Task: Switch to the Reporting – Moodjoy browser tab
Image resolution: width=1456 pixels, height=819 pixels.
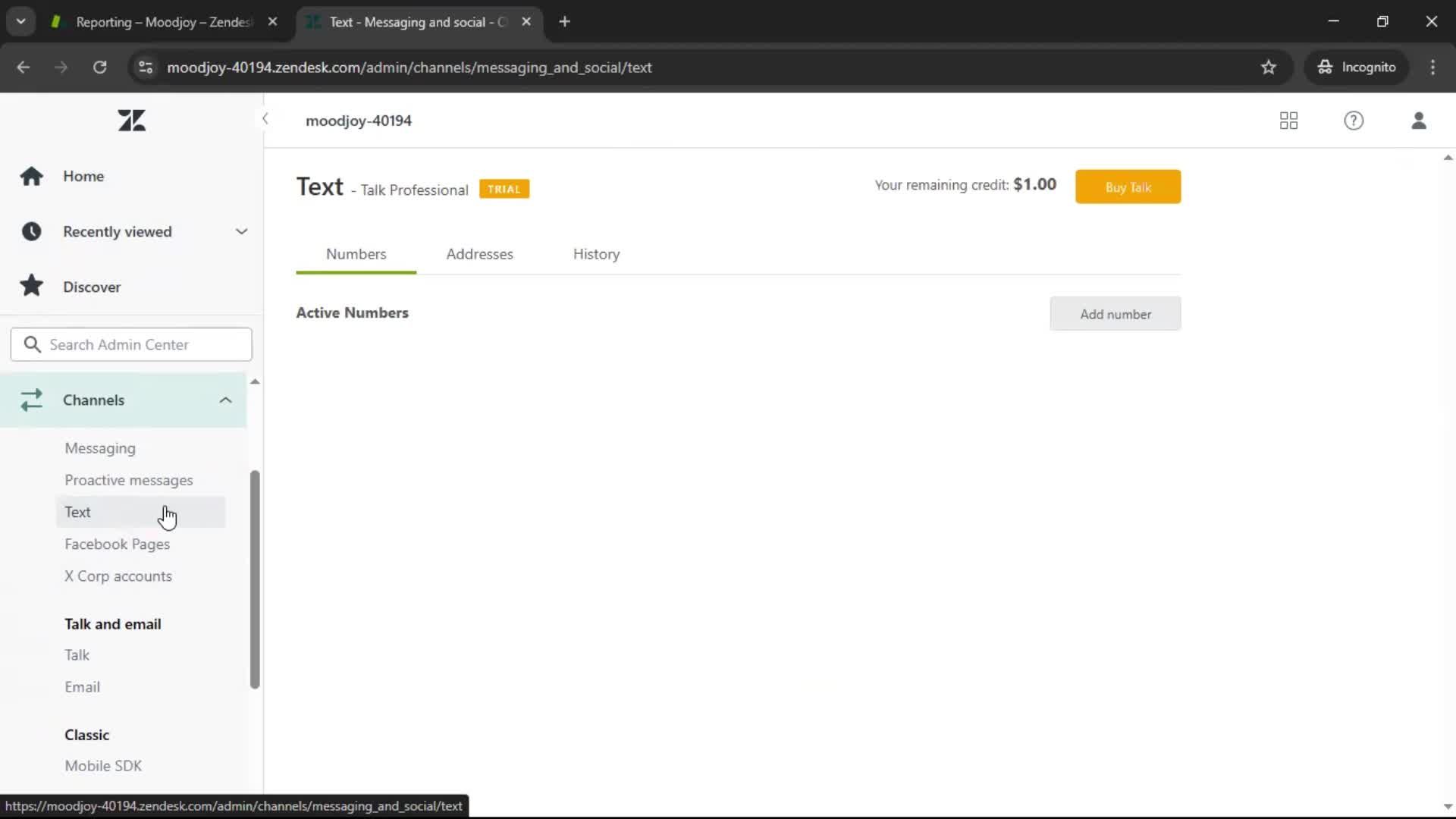Action: pos(164,22)
